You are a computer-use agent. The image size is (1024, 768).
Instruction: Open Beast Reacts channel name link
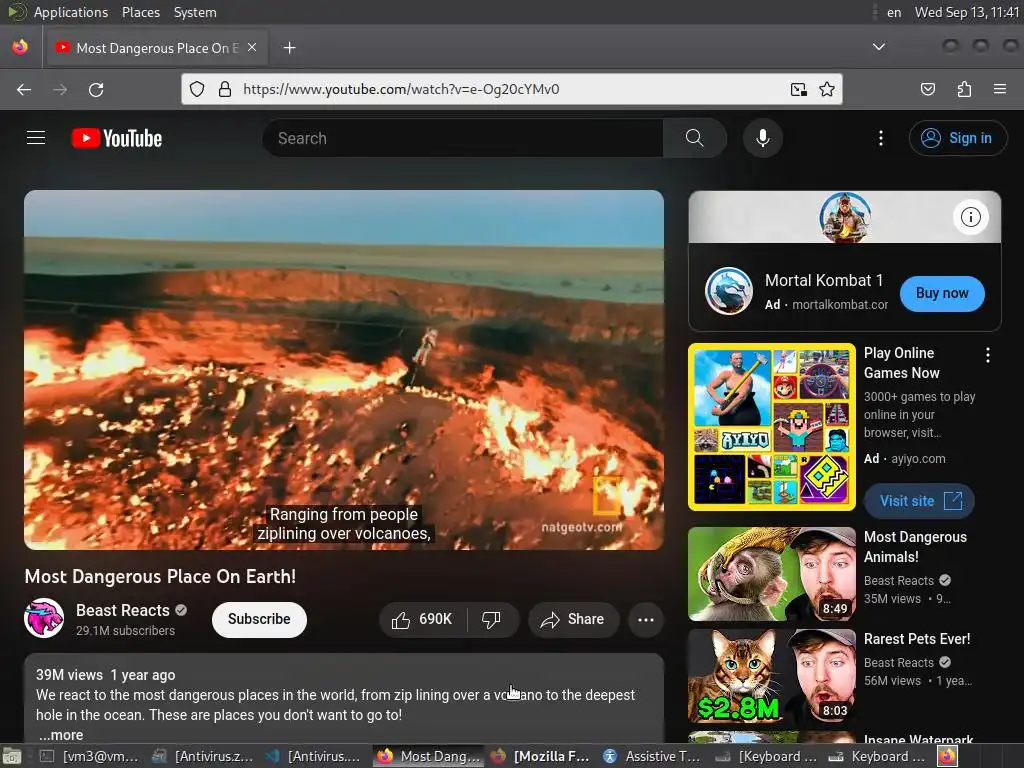click(x=123, y=610)
